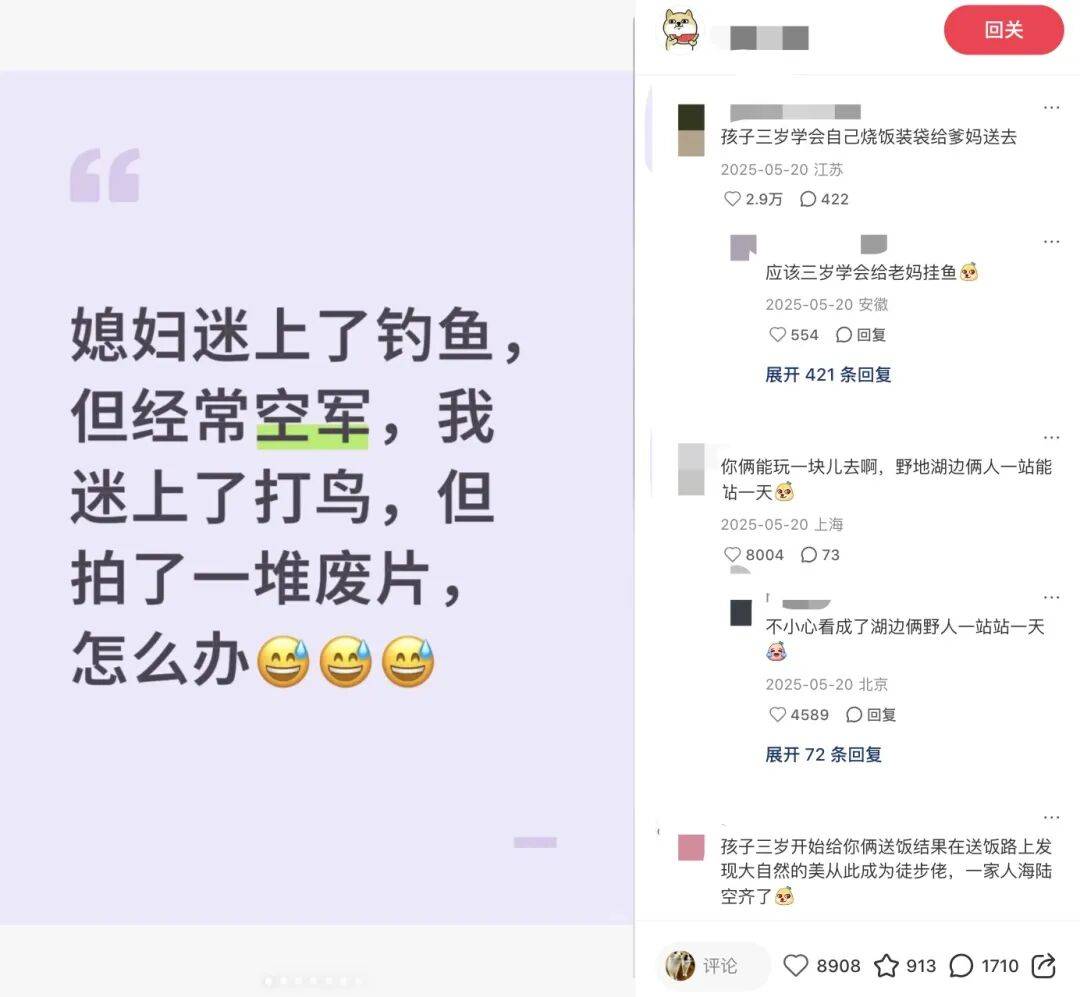
Task: Open replies bubble showing 422
Action: (808, 199)
